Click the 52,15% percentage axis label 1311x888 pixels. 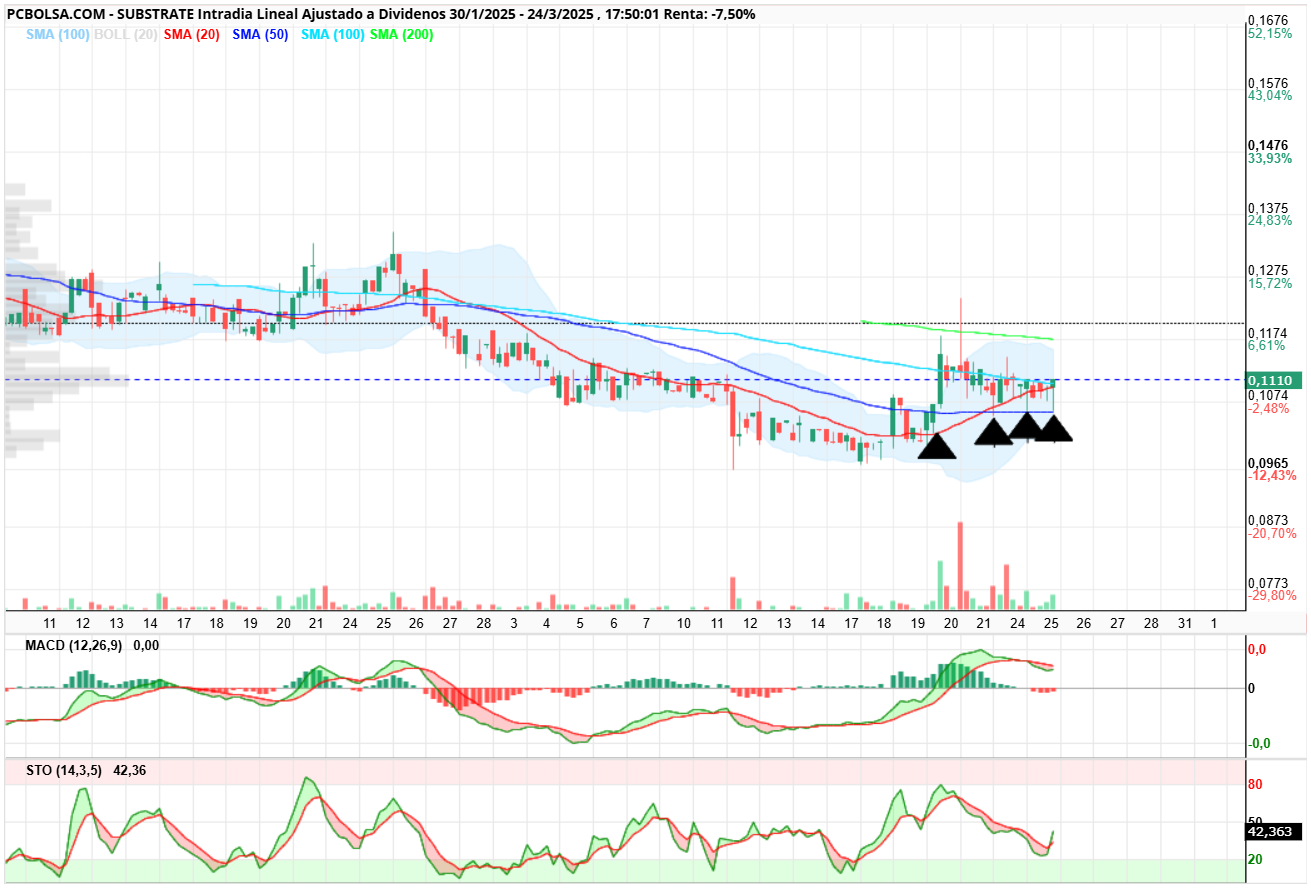(x=1270, y=34)
